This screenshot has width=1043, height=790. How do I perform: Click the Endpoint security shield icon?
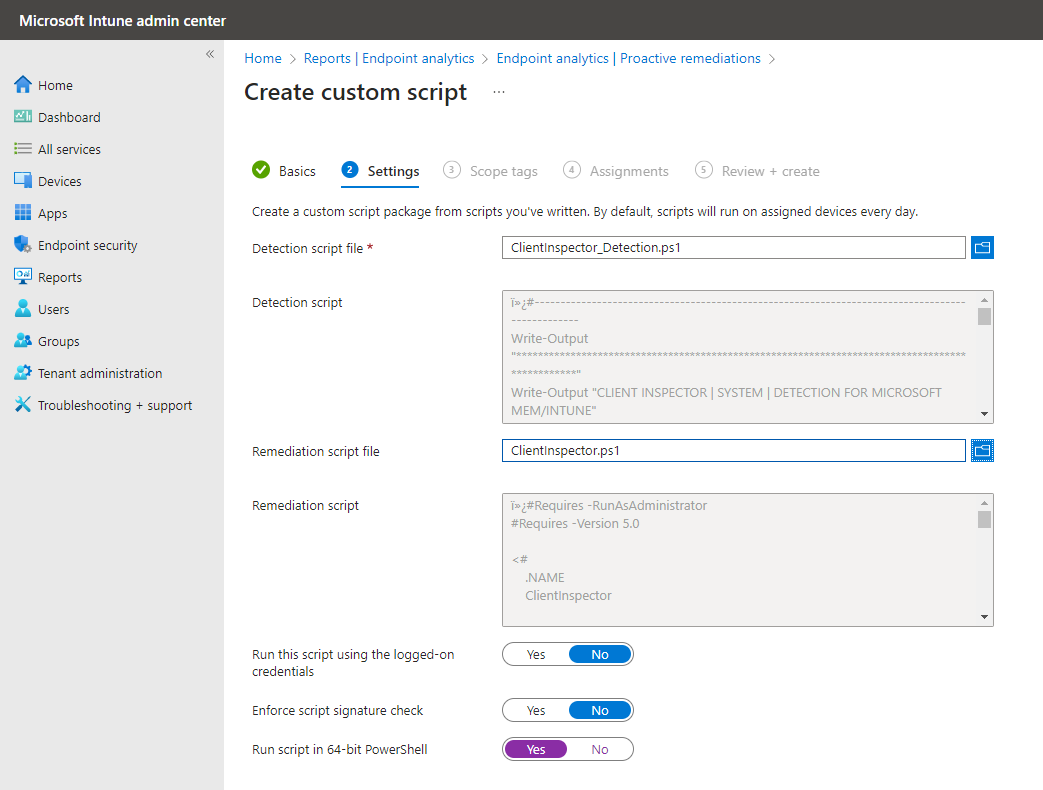pos(23,245)
